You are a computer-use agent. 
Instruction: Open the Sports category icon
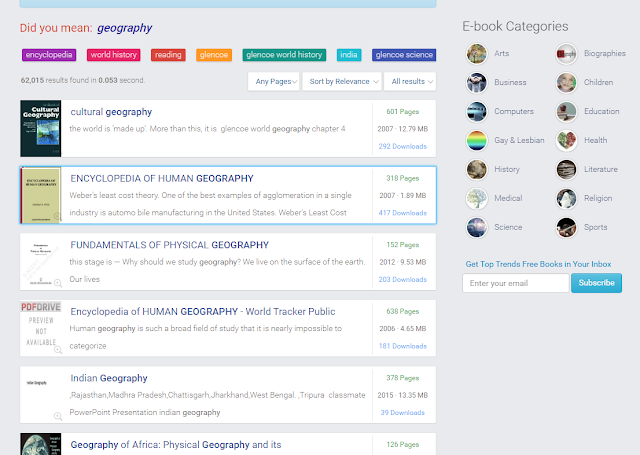click(566, 228)
